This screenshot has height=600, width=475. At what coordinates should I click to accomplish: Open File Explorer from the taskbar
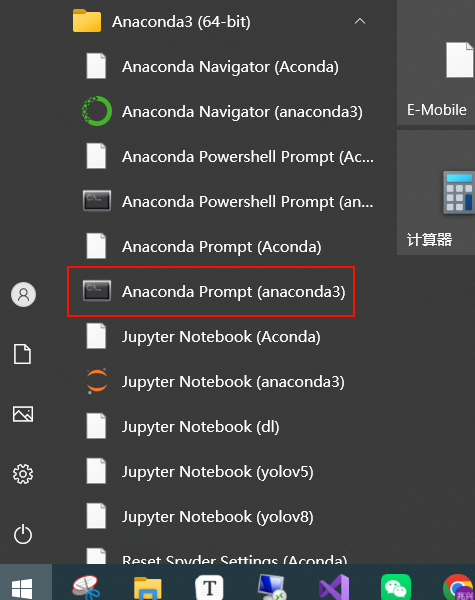pos(147,588)
